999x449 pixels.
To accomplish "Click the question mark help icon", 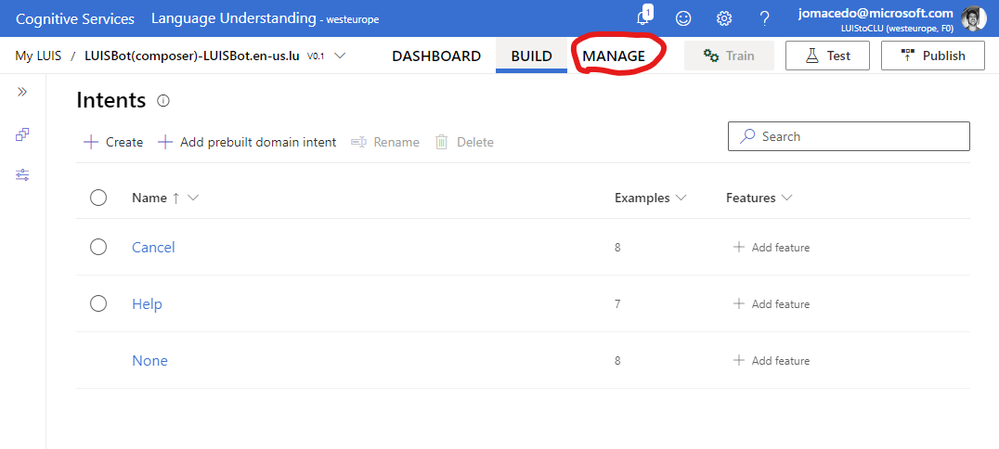I will [765, 18].
